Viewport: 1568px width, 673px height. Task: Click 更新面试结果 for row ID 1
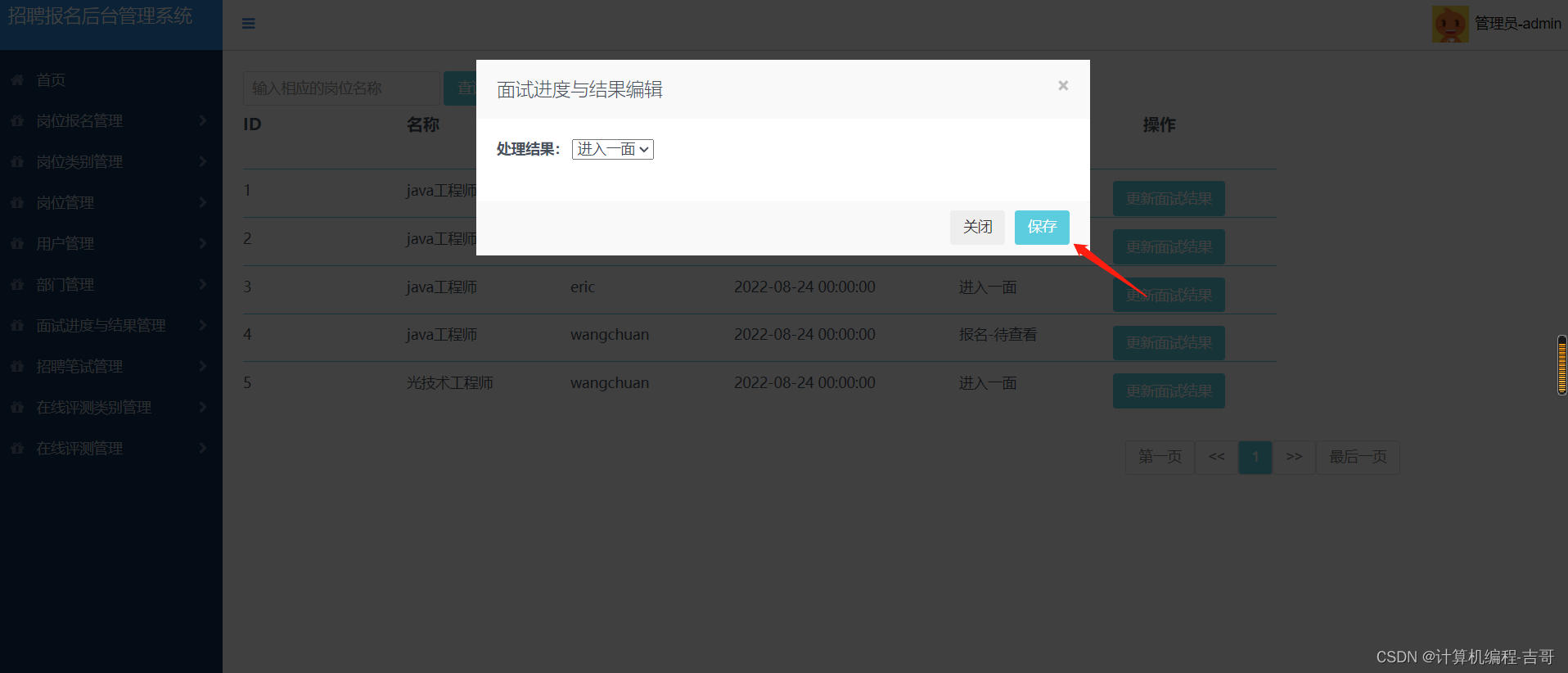tap(1169, 198)
